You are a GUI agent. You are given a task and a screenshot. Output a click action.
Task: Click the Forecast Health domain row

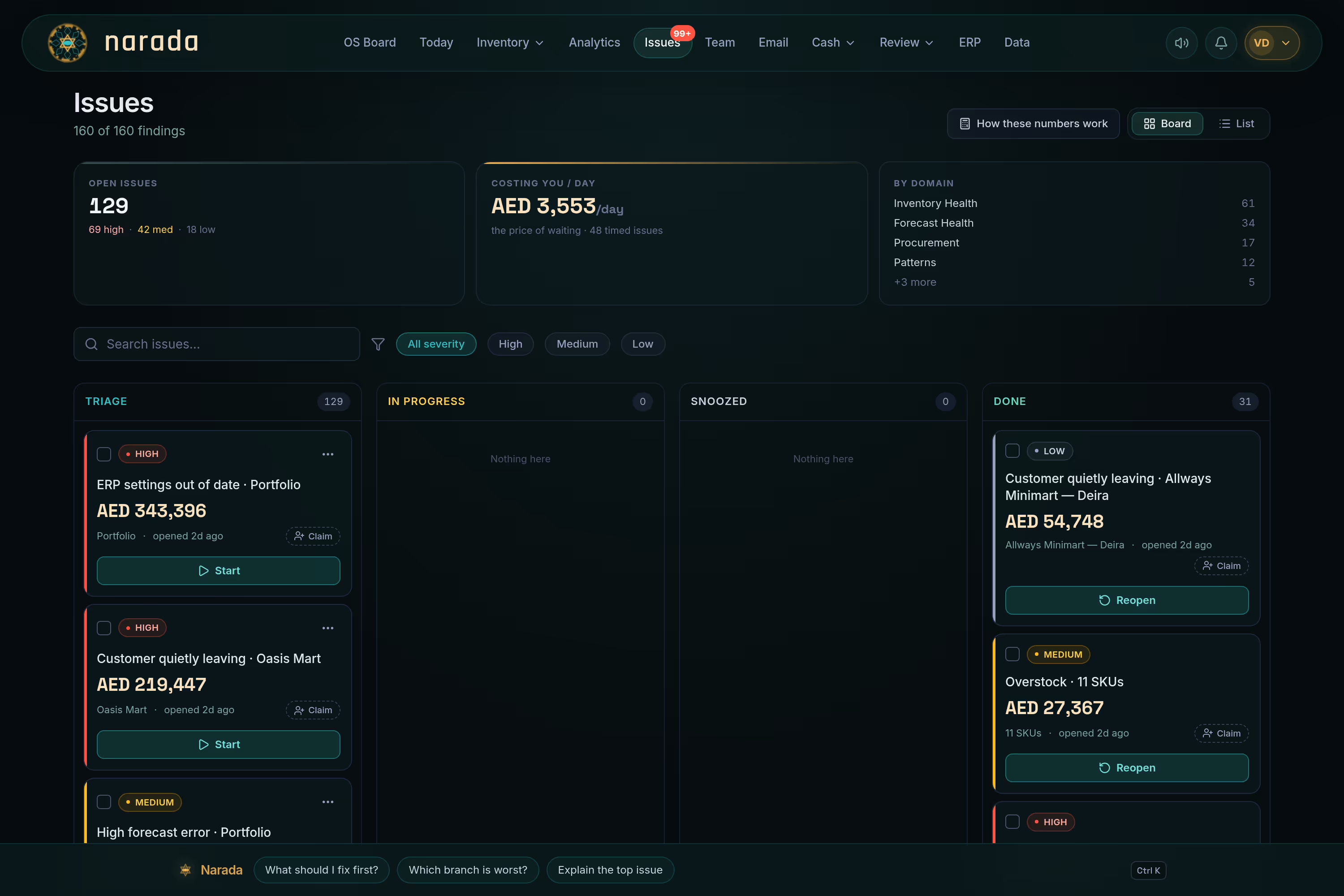(x=1074, y=223)
